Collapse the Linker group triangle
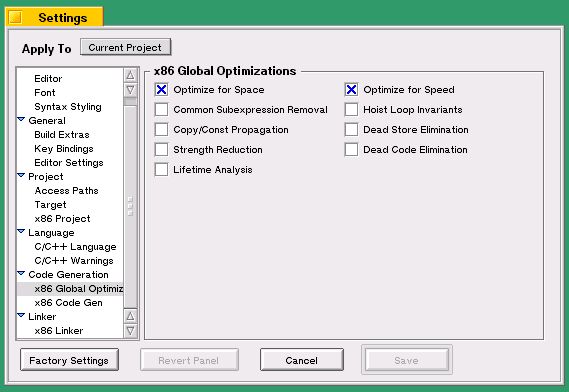 coord(21,315)
